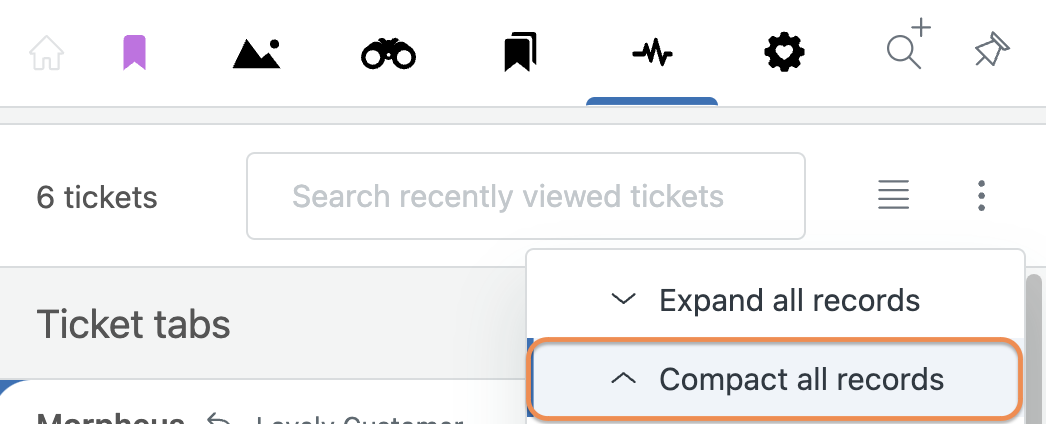Choose Compact all records
This screenshot has height=424, width=1046.
click(x=775, y=379)
